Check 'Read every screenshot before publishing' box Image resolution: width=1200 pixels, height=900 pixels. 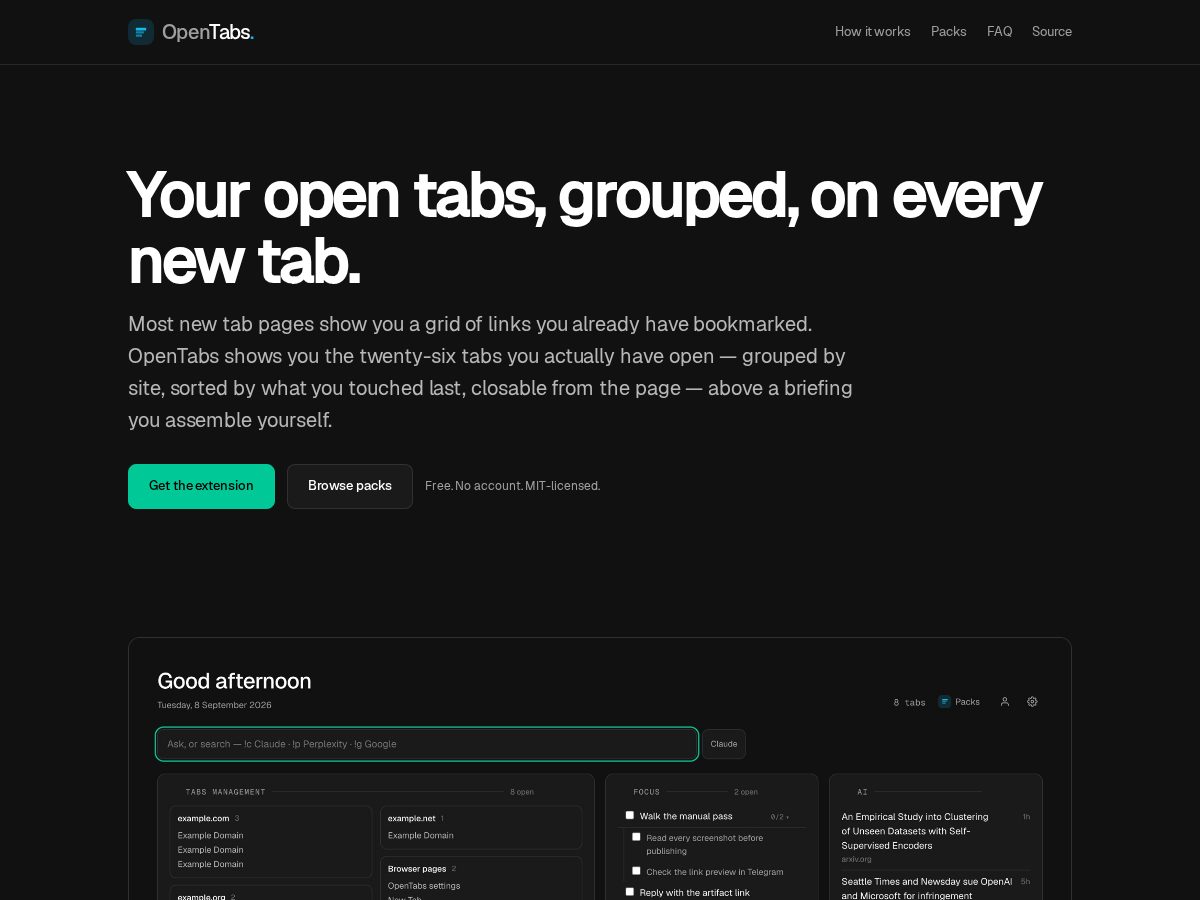click(636, 837)
